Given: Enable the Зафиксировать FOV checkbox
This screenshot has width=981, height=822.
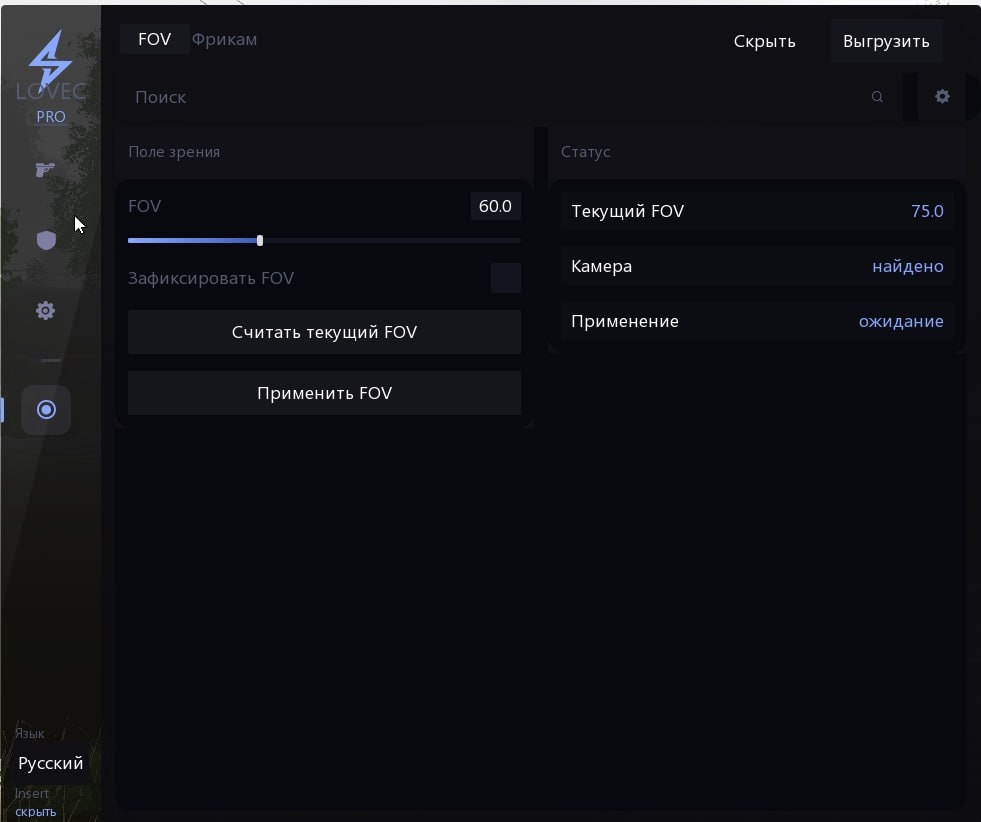Looking at the screenshot, I should coord(505,278).
